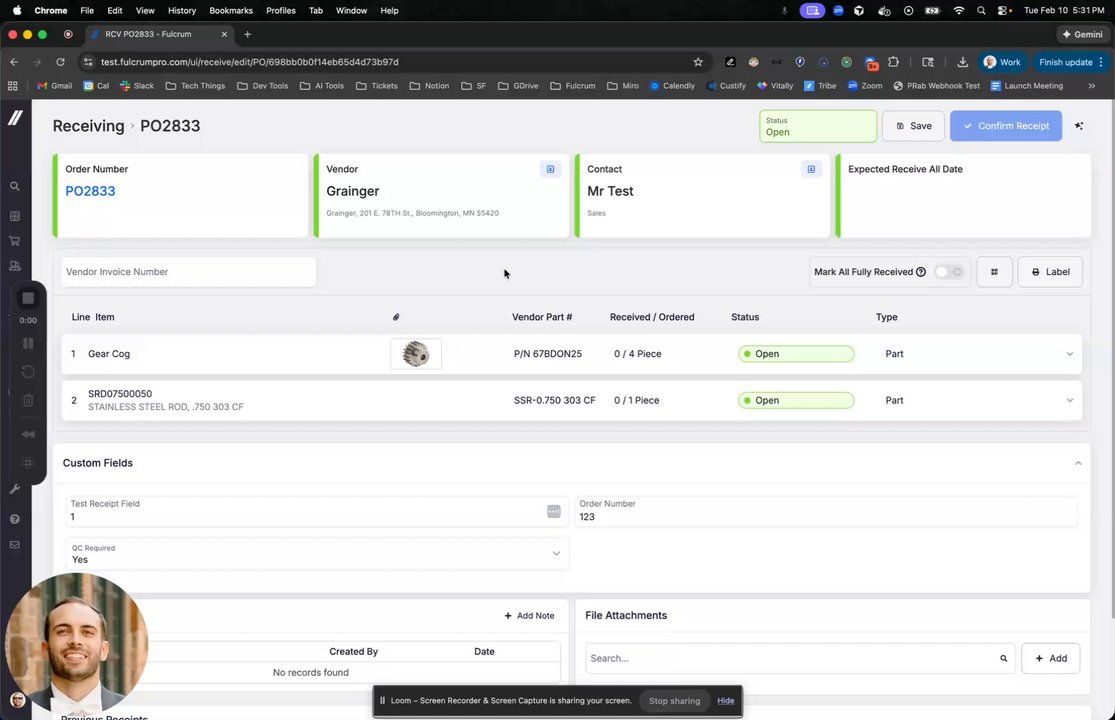The image size is (1115, 720).
Task: Open Chrome downloads icon
Action: tap(962, 62)
